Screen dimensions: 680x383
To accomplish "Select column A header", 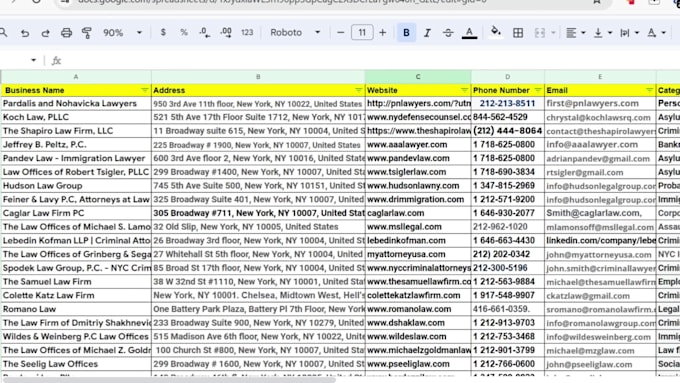I will (x=76, y=77).
